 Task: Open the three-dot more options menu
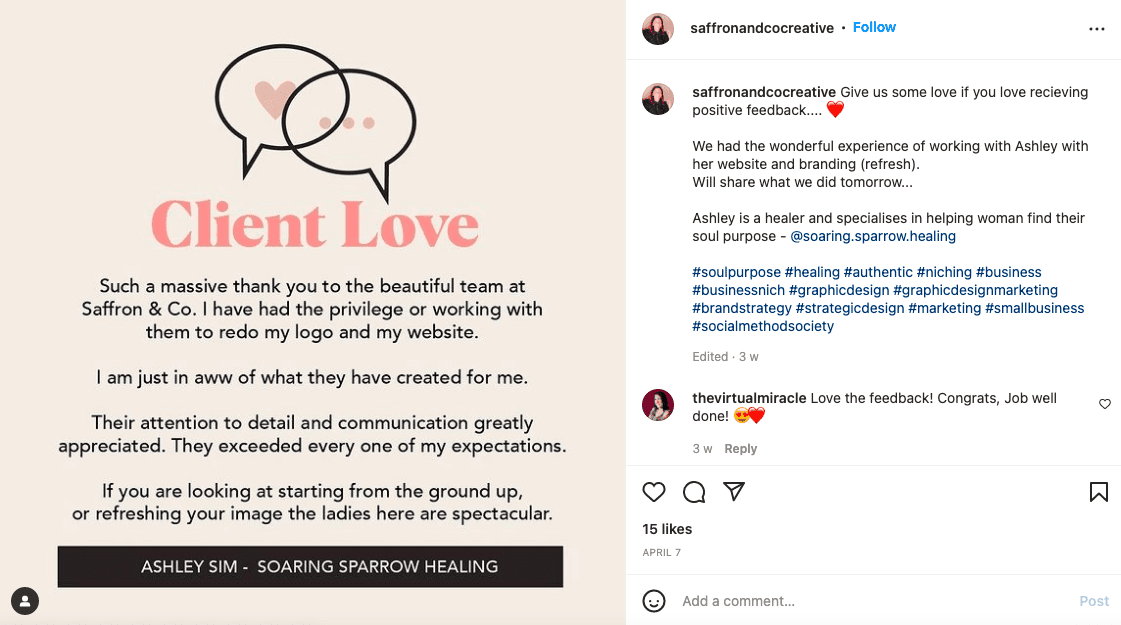coord(1097,29)
